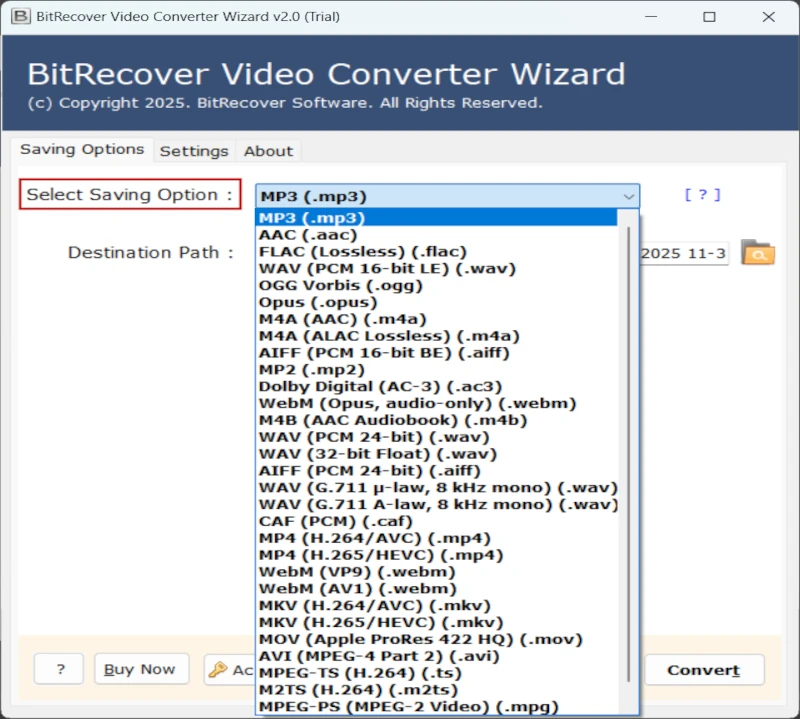The width and height of the screenshot is (800, 719).
Task: Select M4B (AAC Audiobook) (.m4b)
Action: (436, 420)
